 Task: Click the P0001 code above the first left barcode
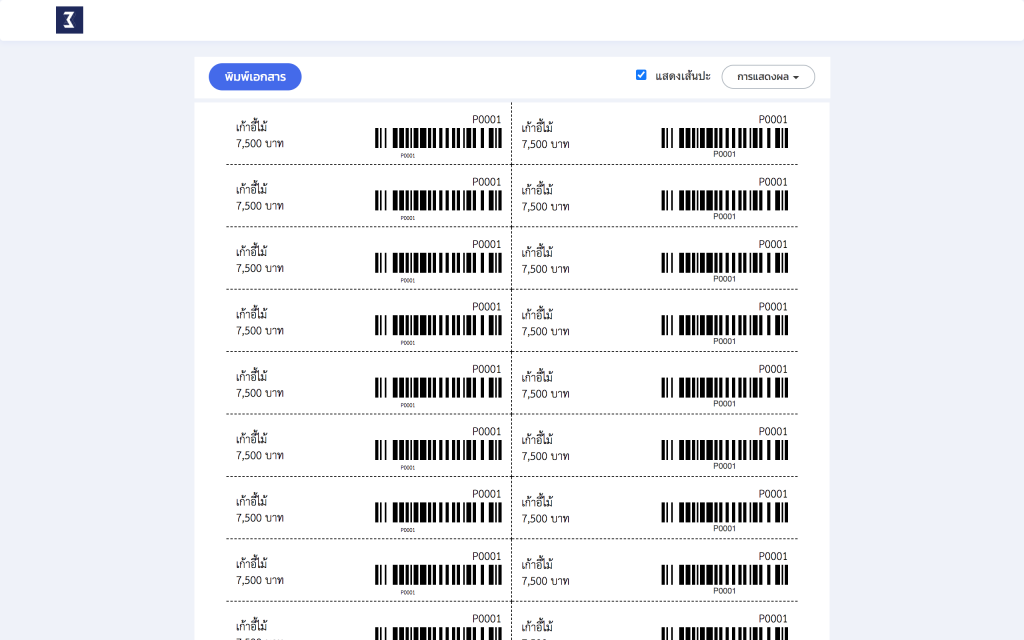coord(487,120)
